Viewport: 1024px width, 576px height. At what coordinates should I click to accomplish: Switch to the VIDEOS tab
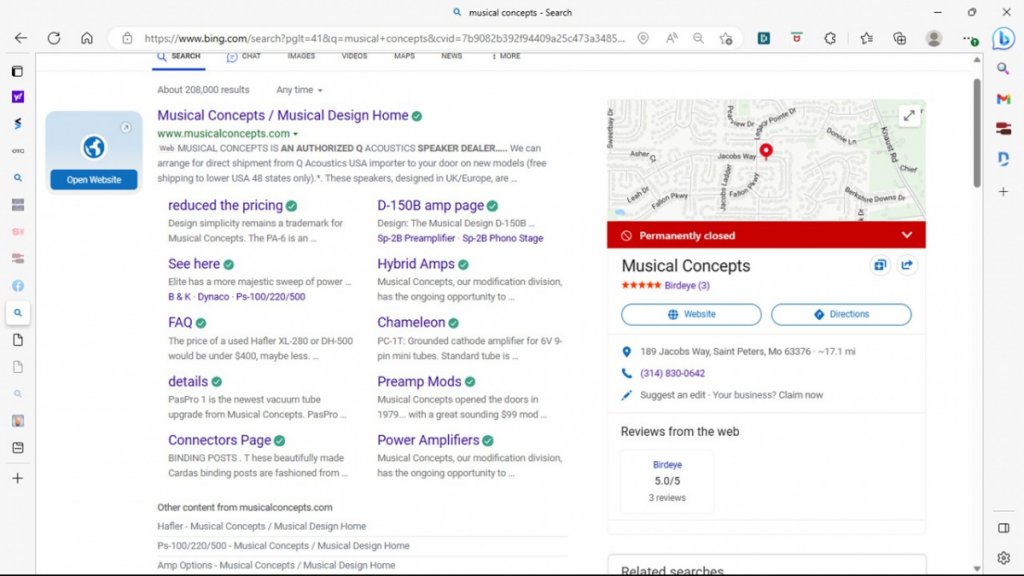click(355, 56)
